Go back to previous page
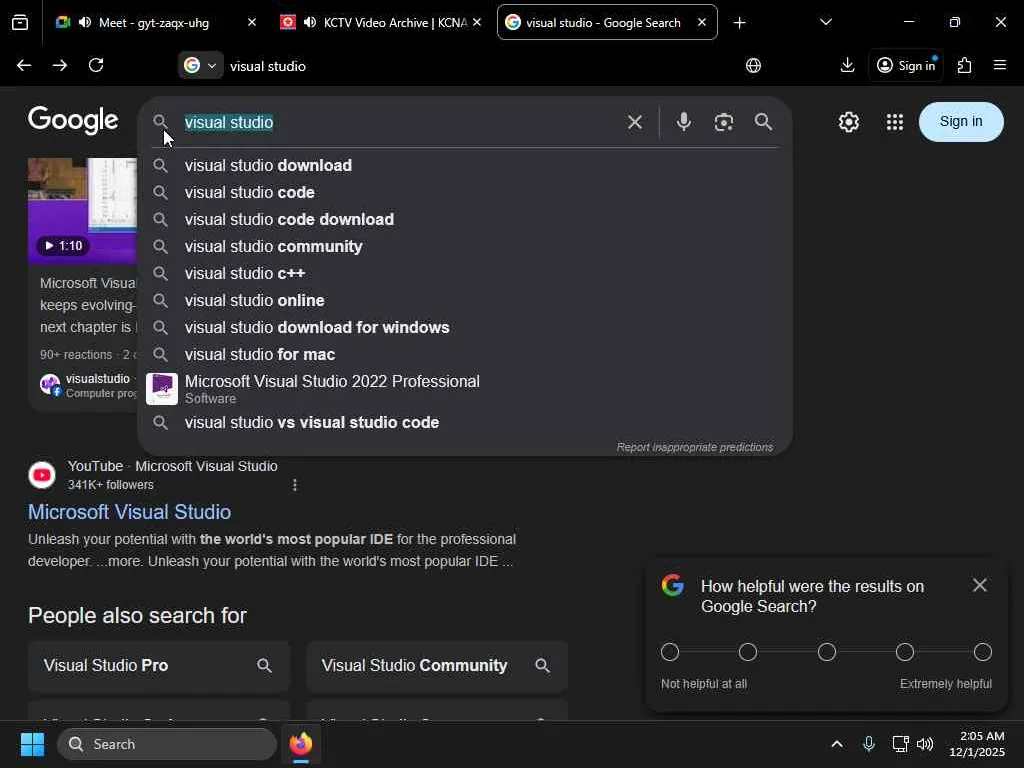1024x768 pixels. click(x=24, y=65)
